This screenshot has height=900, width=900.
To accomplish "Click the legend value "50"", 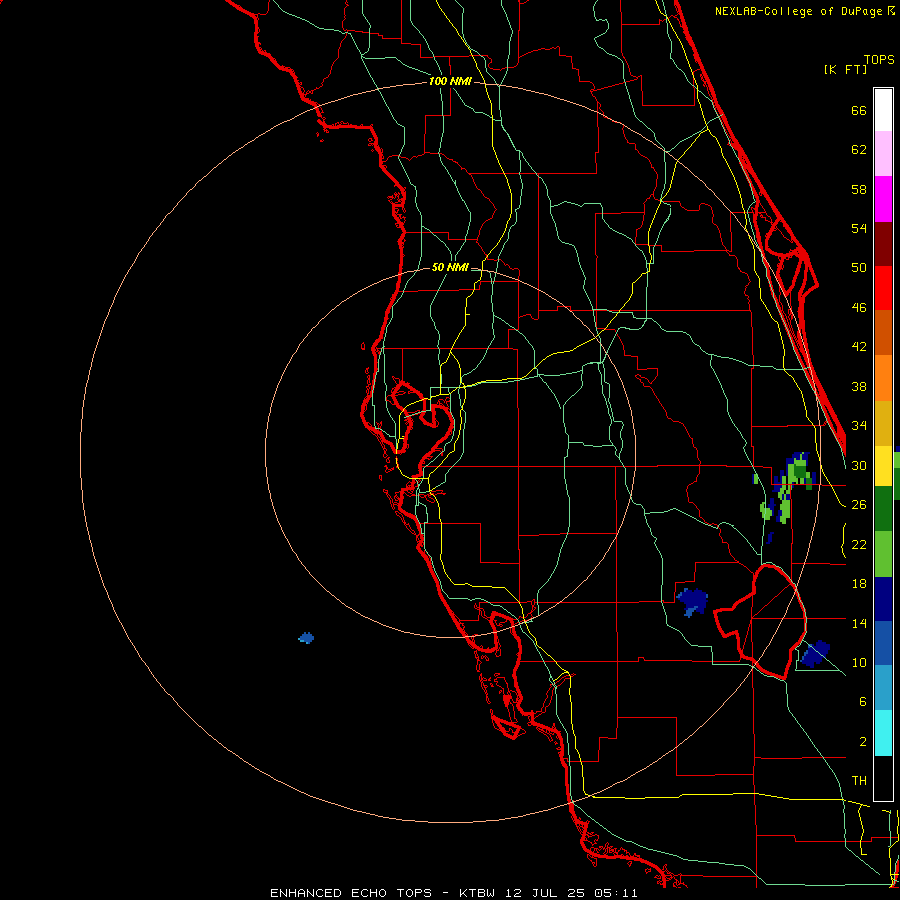I will click(859, 267).
